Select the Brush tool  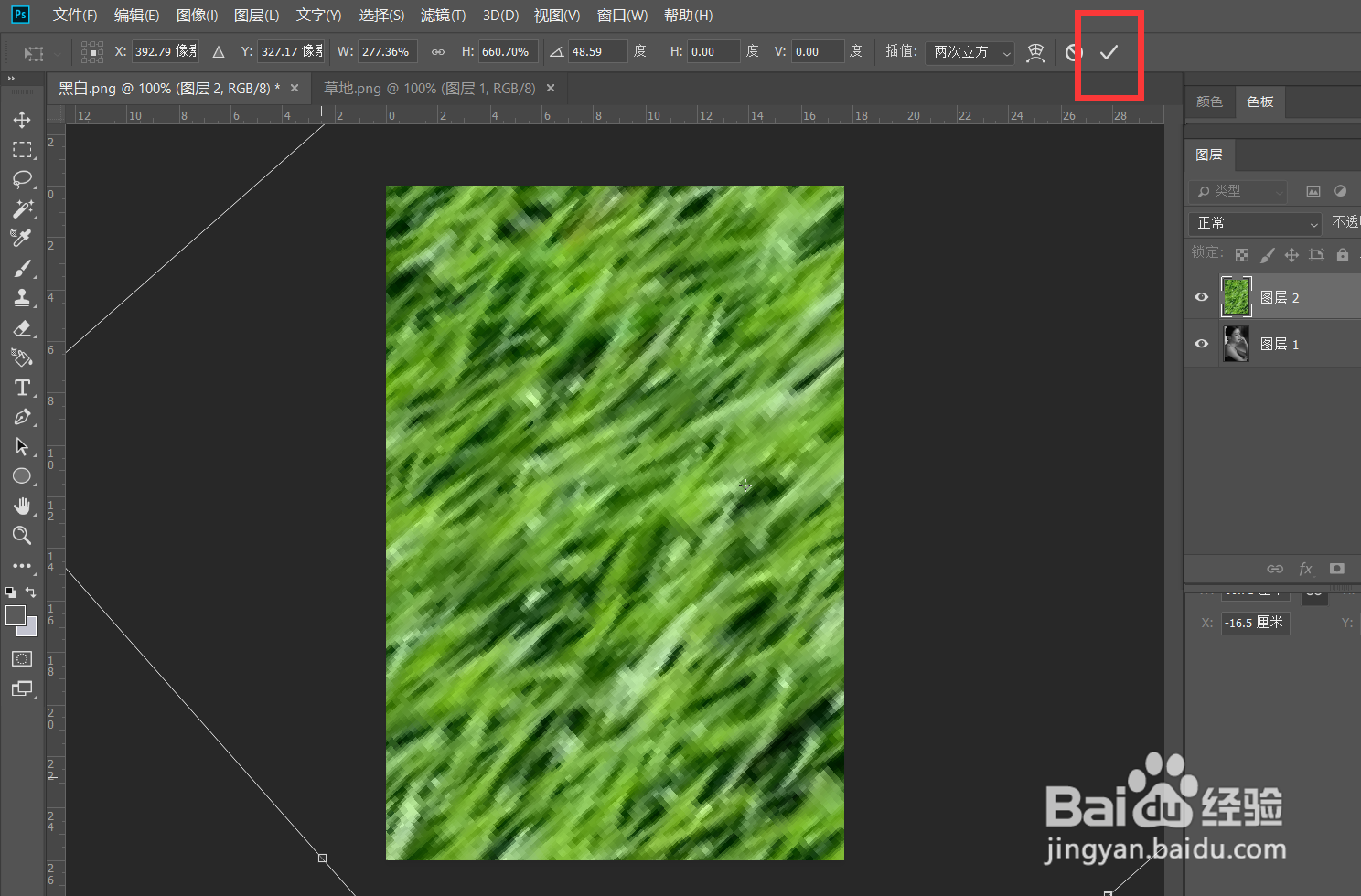[23, 268]
